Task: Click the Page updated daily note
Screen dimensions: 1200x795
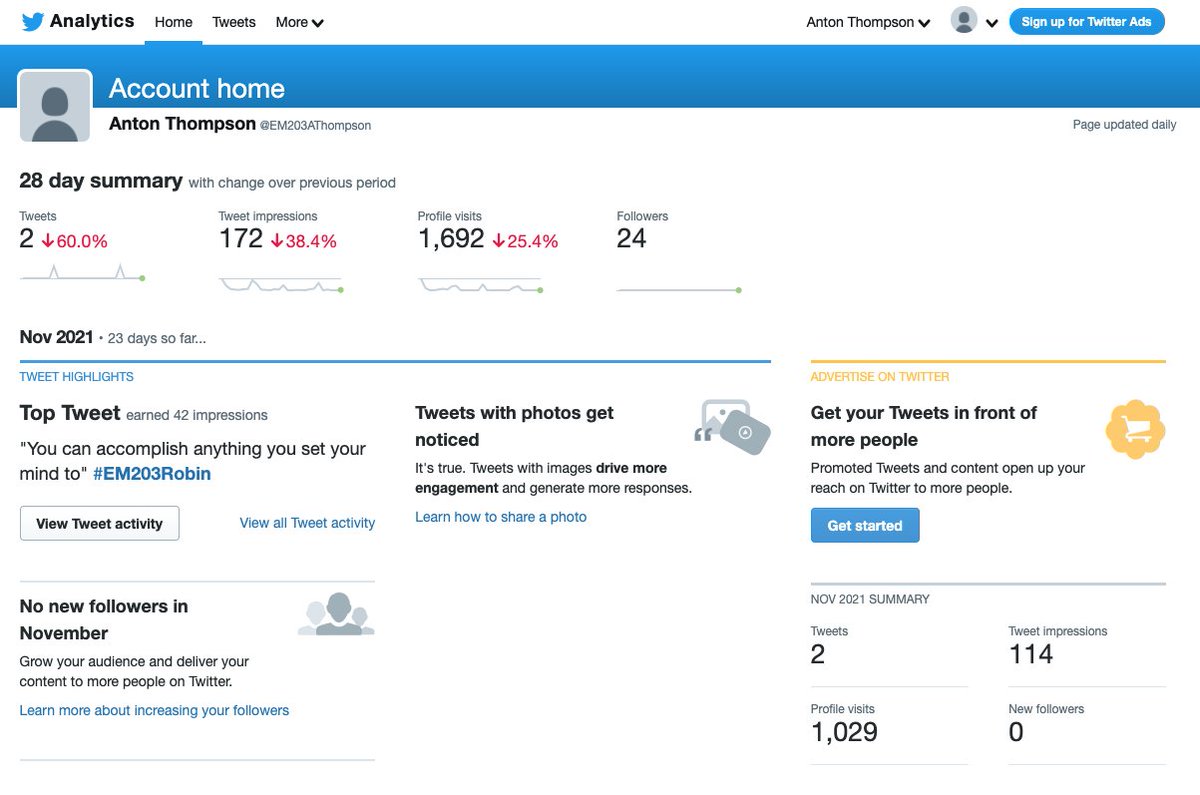Action: pos(1124,125)
